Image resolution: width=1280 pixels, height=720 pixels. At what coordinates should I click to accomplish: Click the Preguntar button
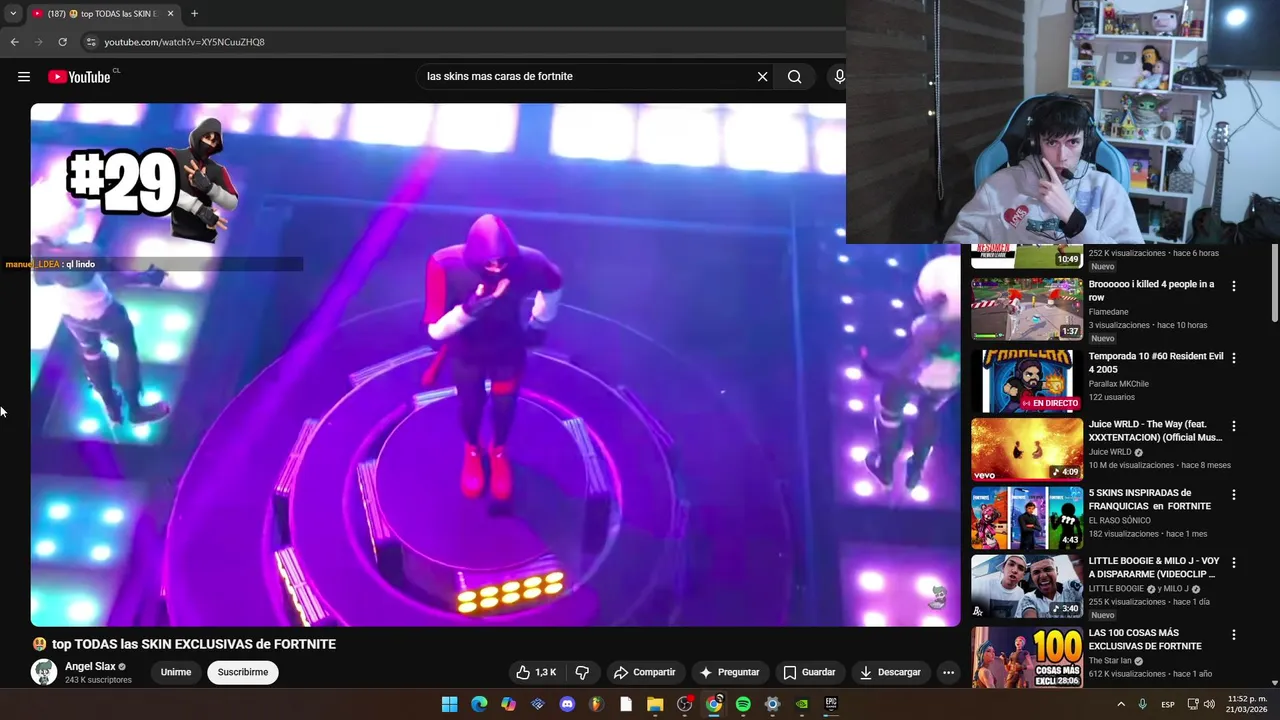[x=730, y=672]
